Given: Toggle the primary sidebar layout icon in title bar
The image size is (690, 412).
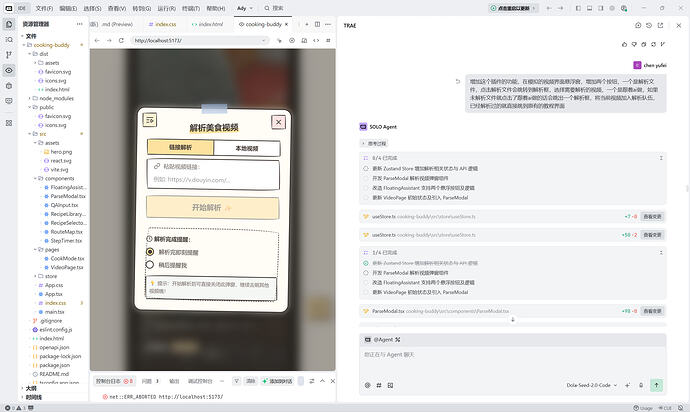Looking at the screenshot, I should pos(578,8).
